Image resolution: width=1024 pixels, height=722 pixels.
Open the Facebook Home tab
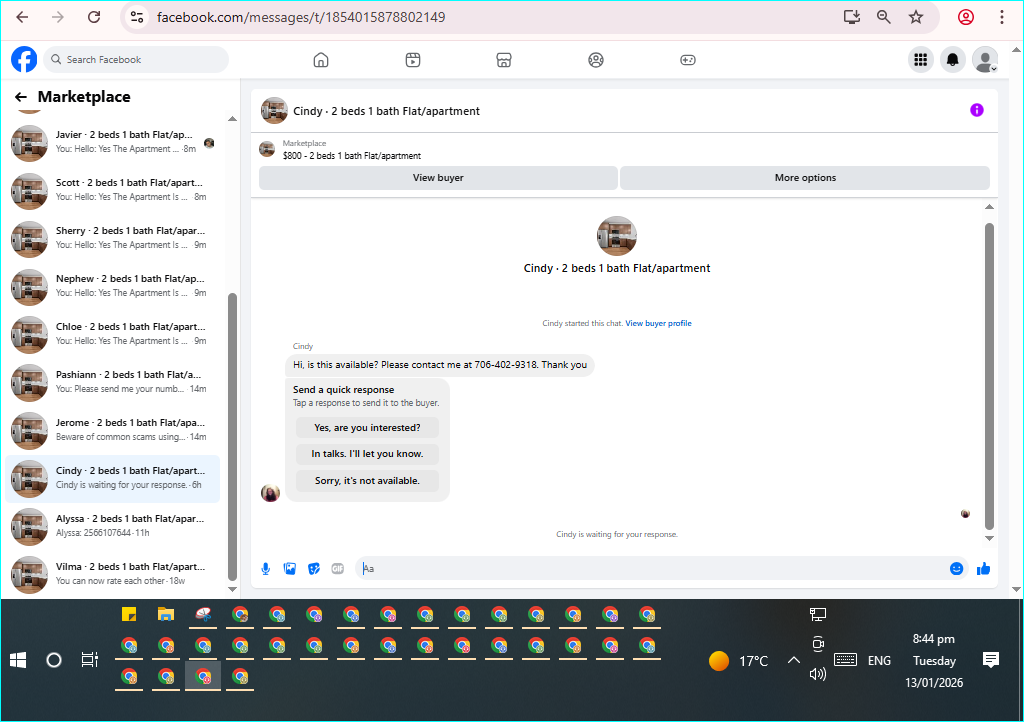pos(321,60)
